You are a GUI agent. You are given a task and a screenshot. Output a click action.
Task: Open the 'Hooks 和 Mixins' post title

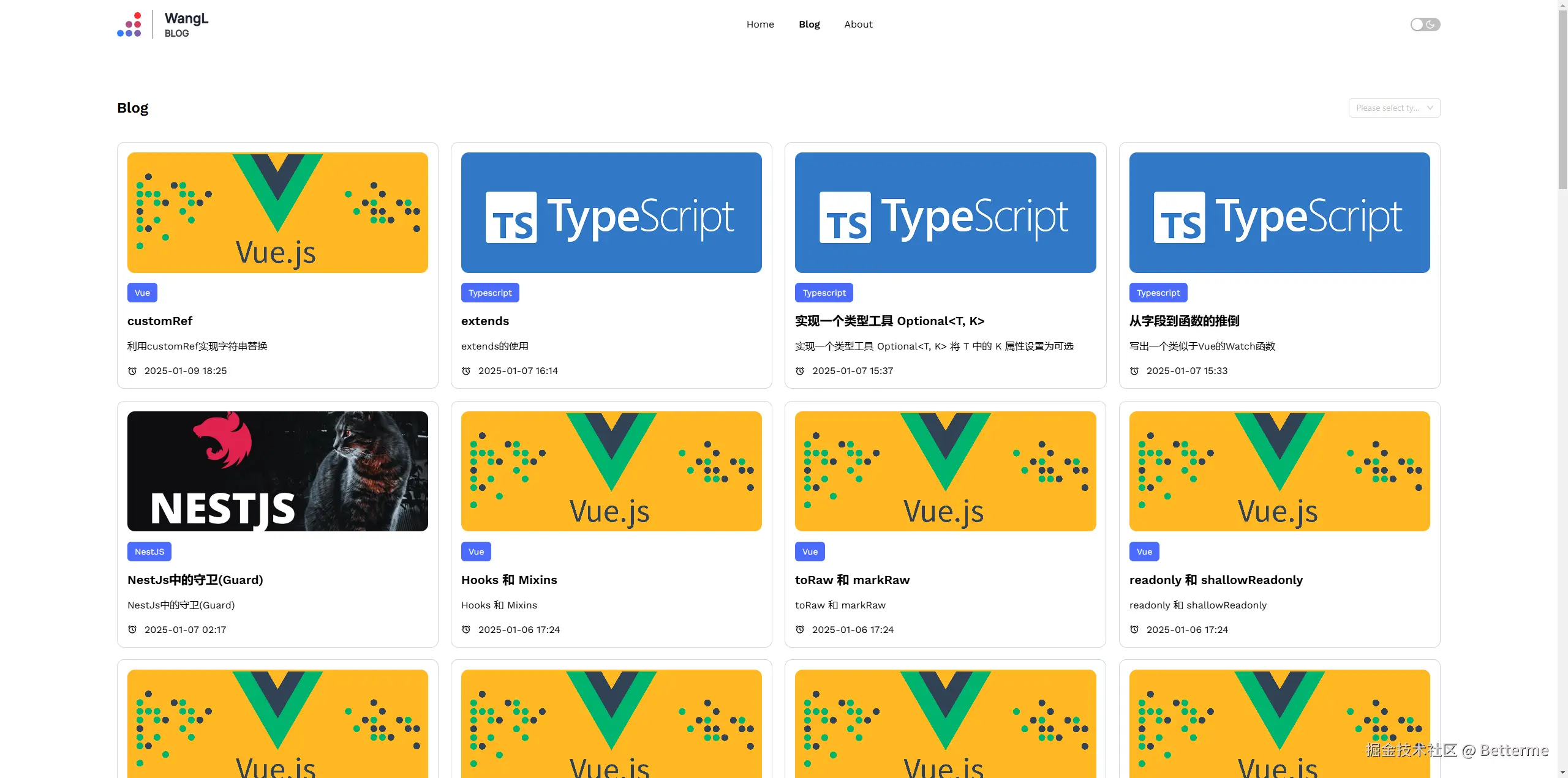(x=509, y=580)
